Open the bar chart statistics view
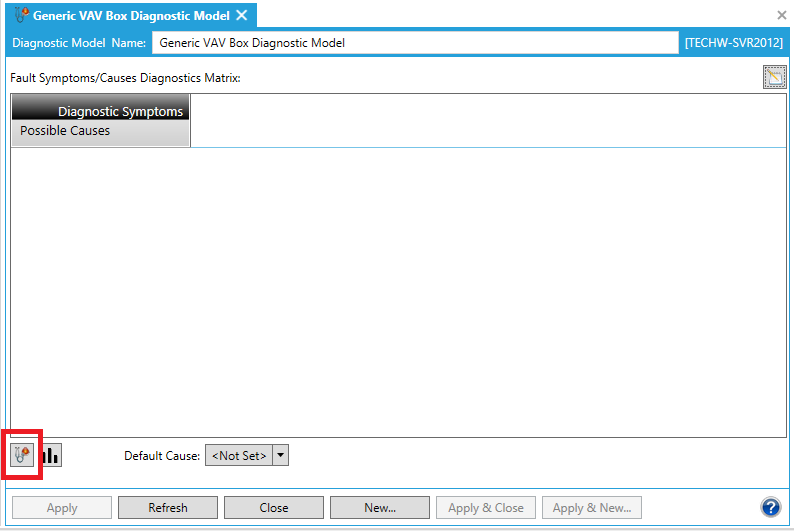794x531 pixels. 50,455
